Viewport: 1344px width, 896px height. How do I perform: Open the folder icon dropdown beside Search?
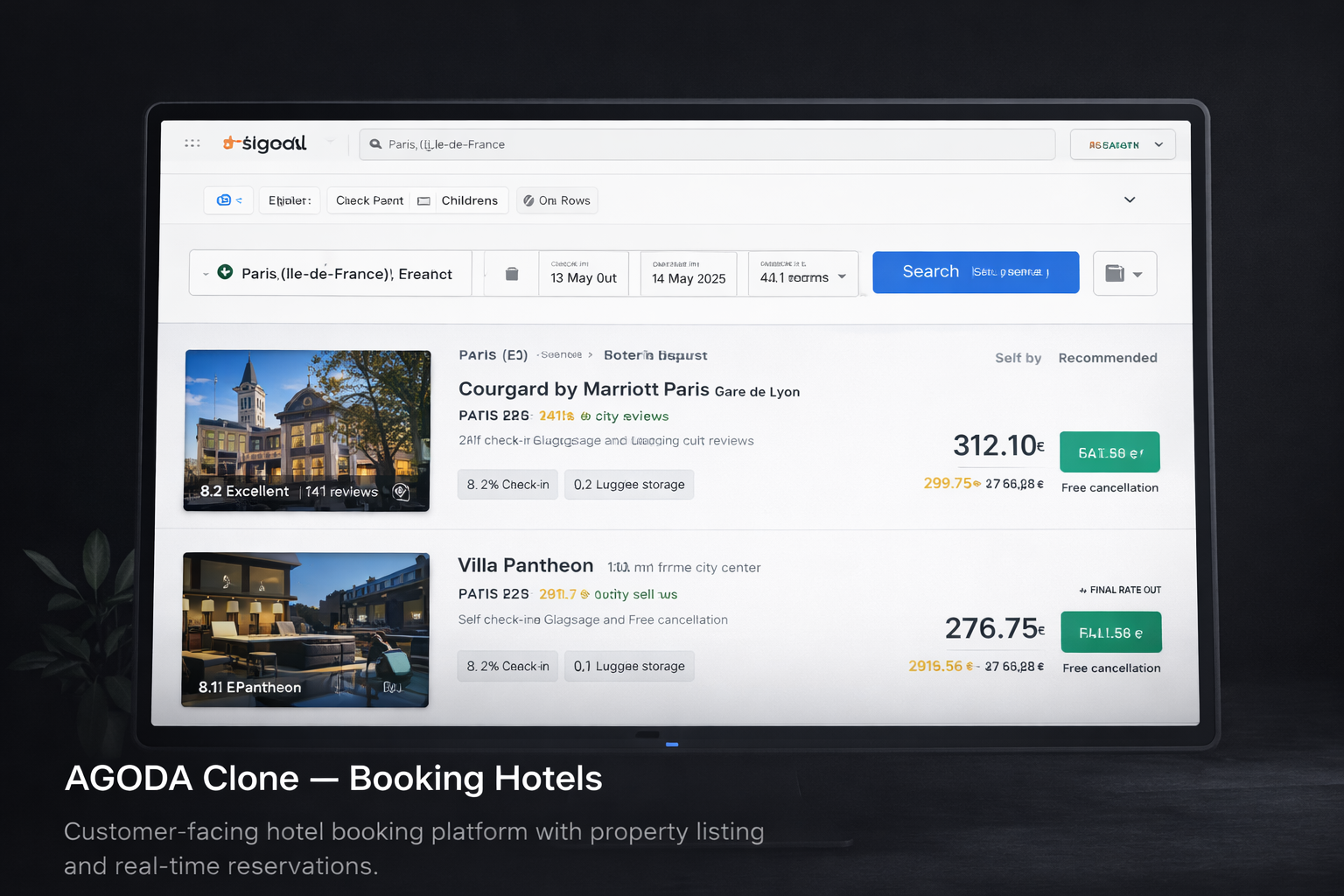click(1124, 274)
